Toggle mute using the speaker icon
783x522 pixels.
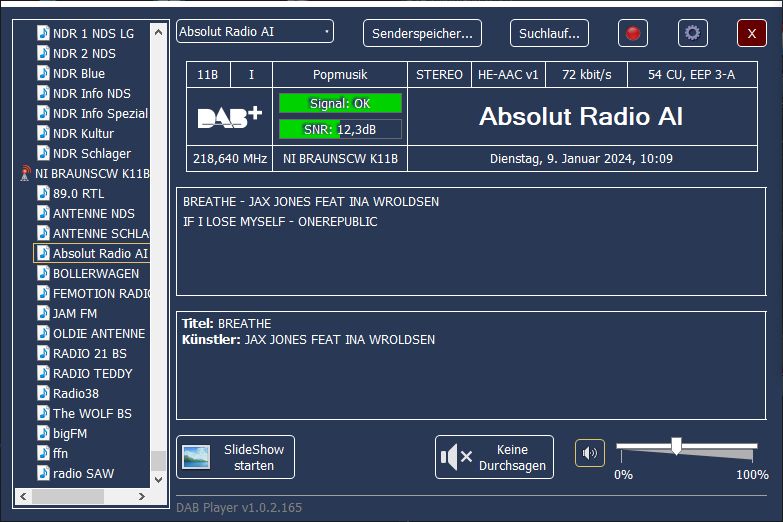coord(590,453)
